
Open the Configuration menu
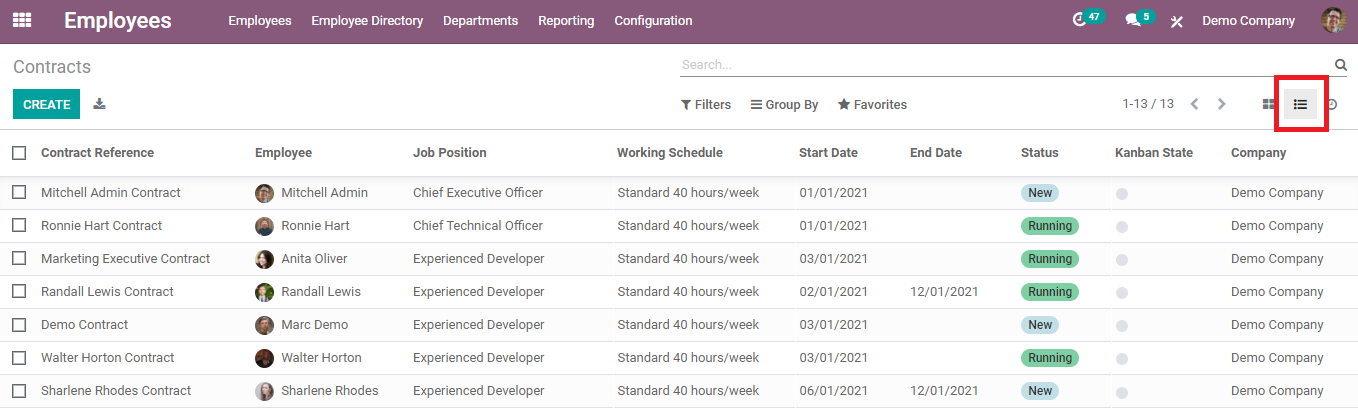click(653, 20)
